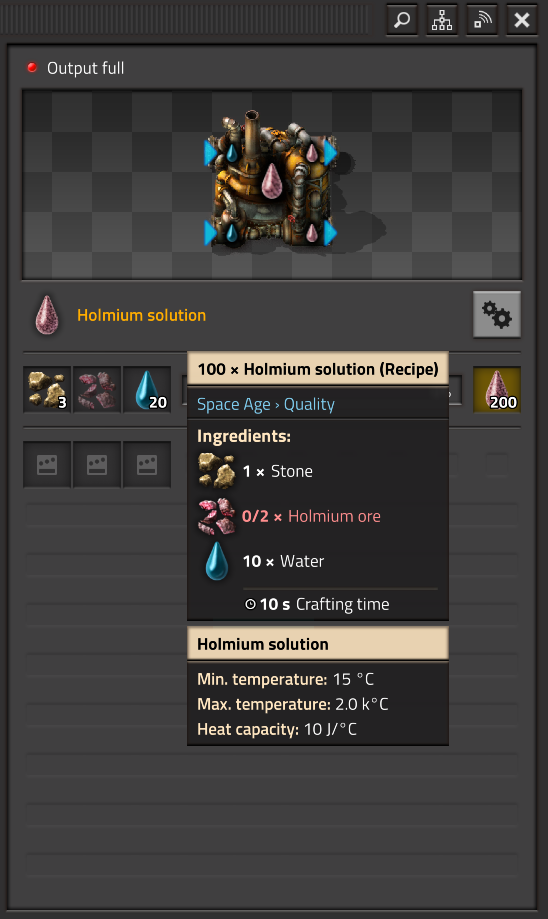Click the logistic wireless signal icon
Image resolution: width=548 pixels, height=919 pixels.
coord(482,20)
